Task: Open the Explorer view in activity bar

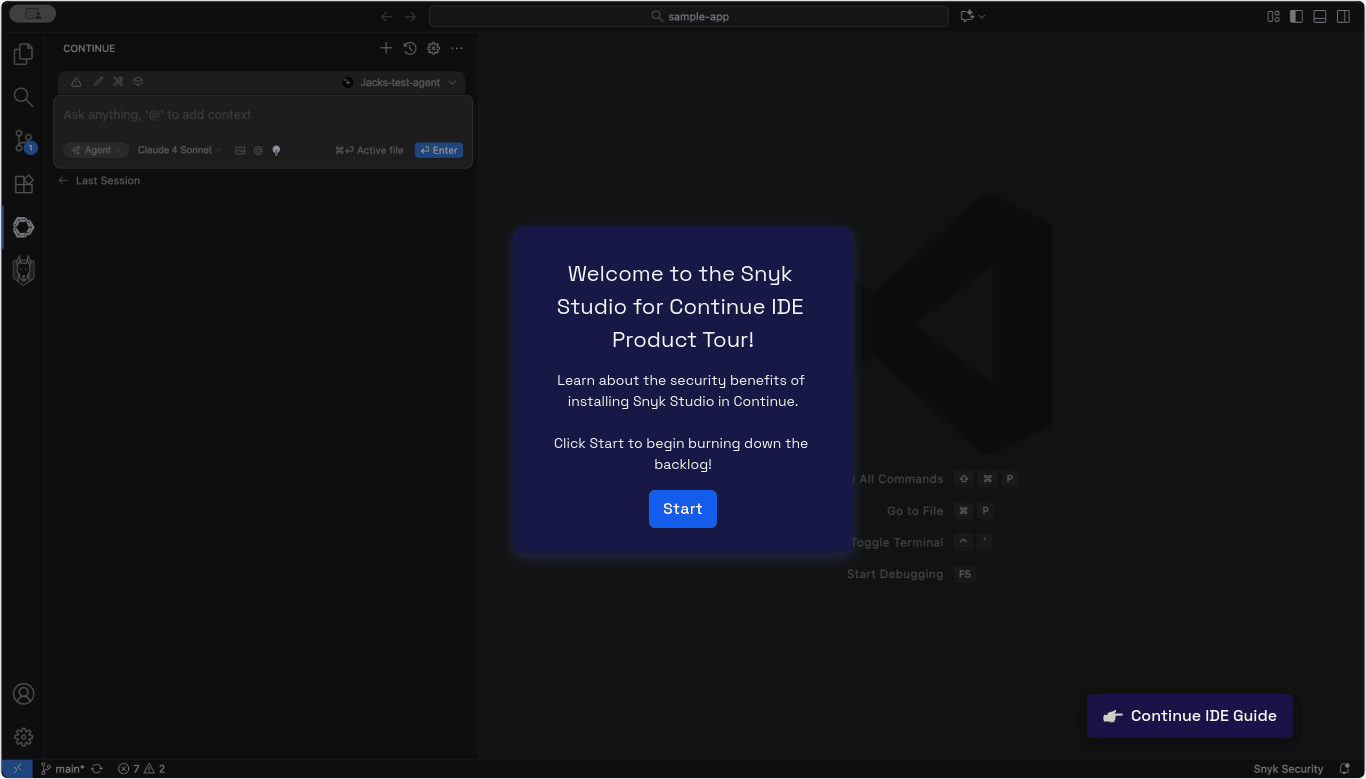Action: coord(23,54)
